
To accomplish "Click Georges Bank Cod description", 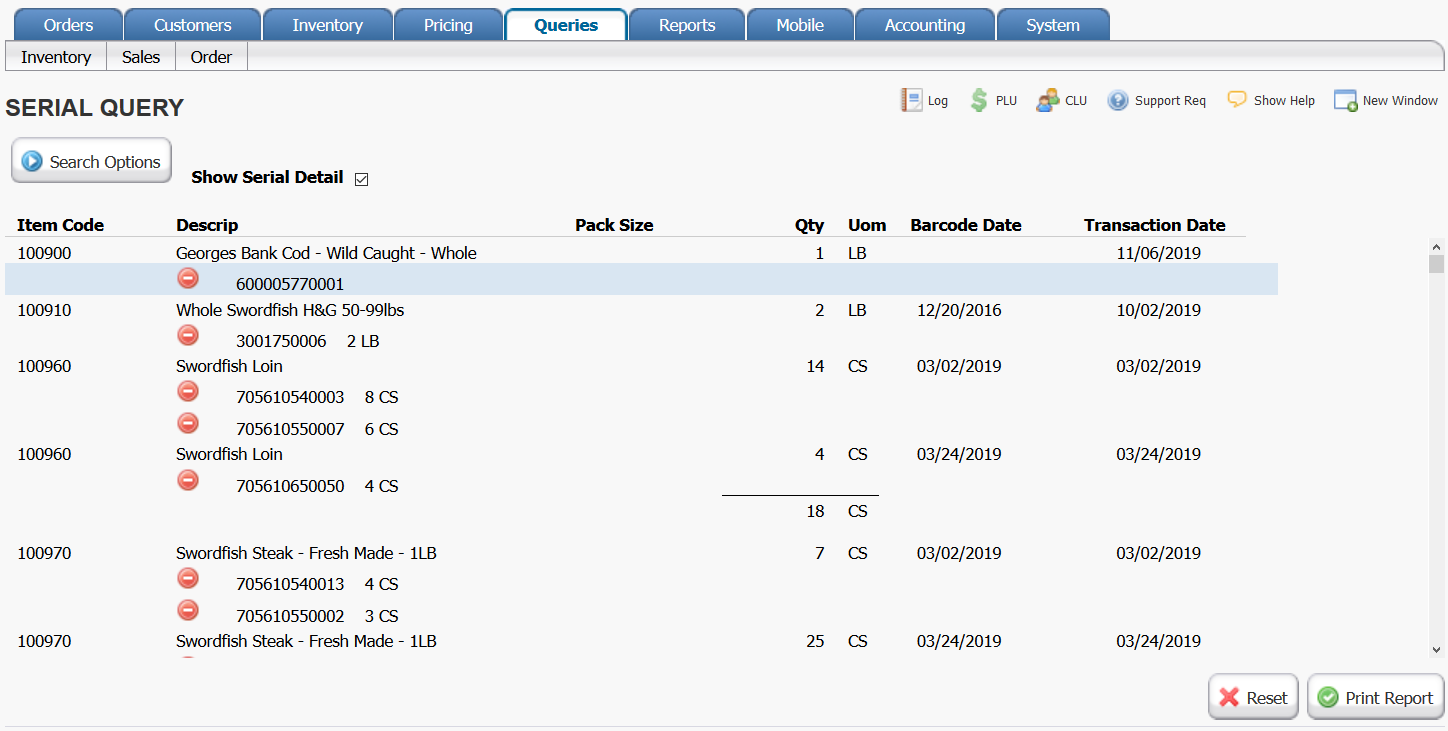I will [x=326, y=253].
